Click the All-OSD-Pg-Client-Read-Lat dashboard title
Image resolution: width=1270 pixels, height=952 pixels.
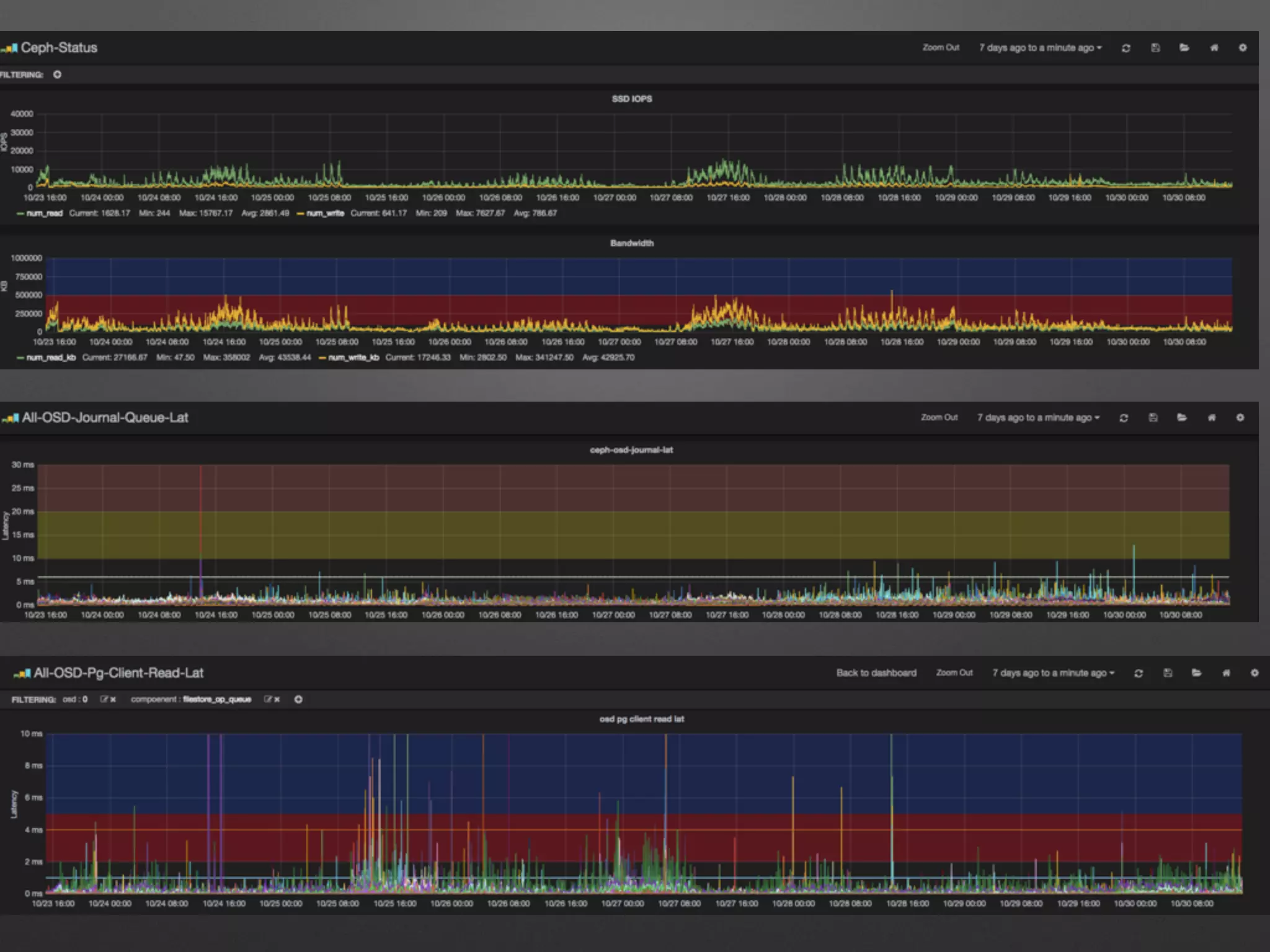[118, 673]
